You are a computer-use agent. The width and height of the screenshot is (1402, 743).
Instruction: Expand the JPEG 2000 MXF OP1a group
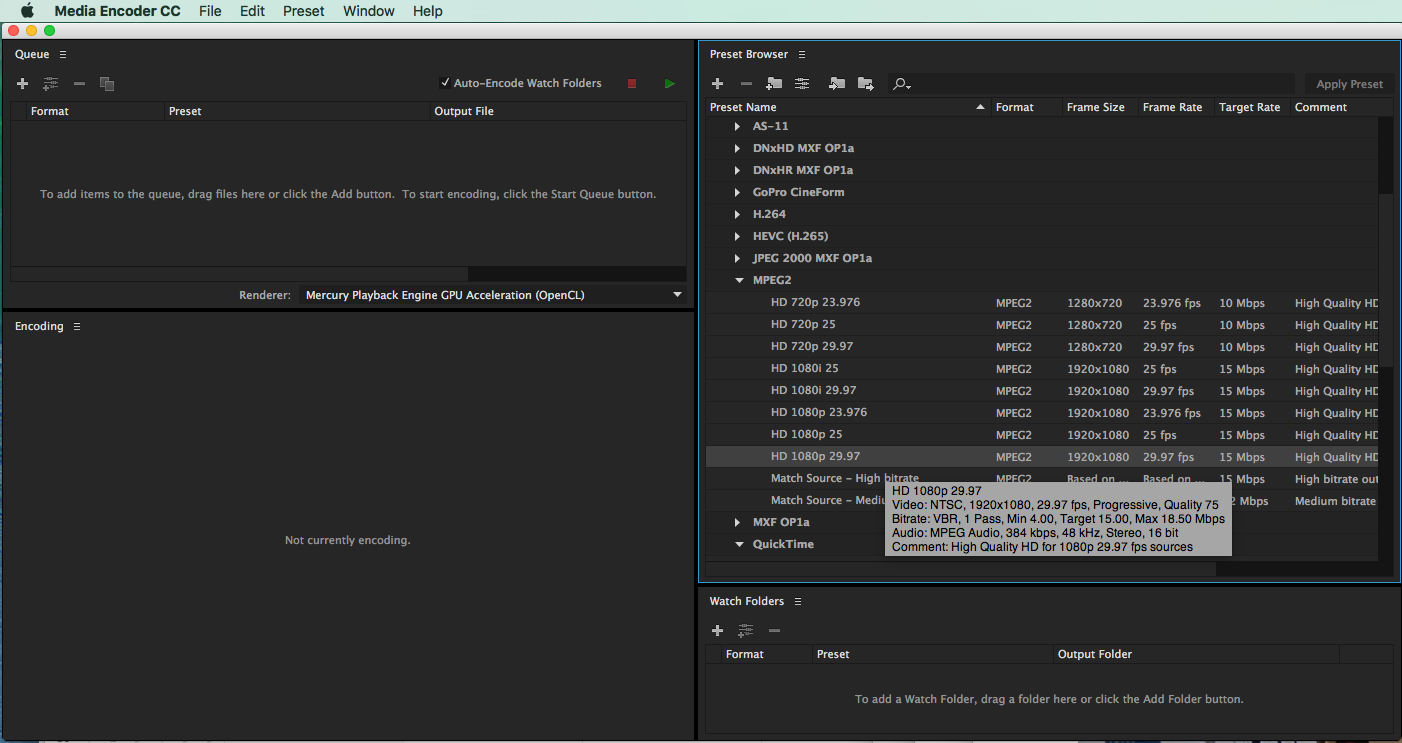coord(737,258)
